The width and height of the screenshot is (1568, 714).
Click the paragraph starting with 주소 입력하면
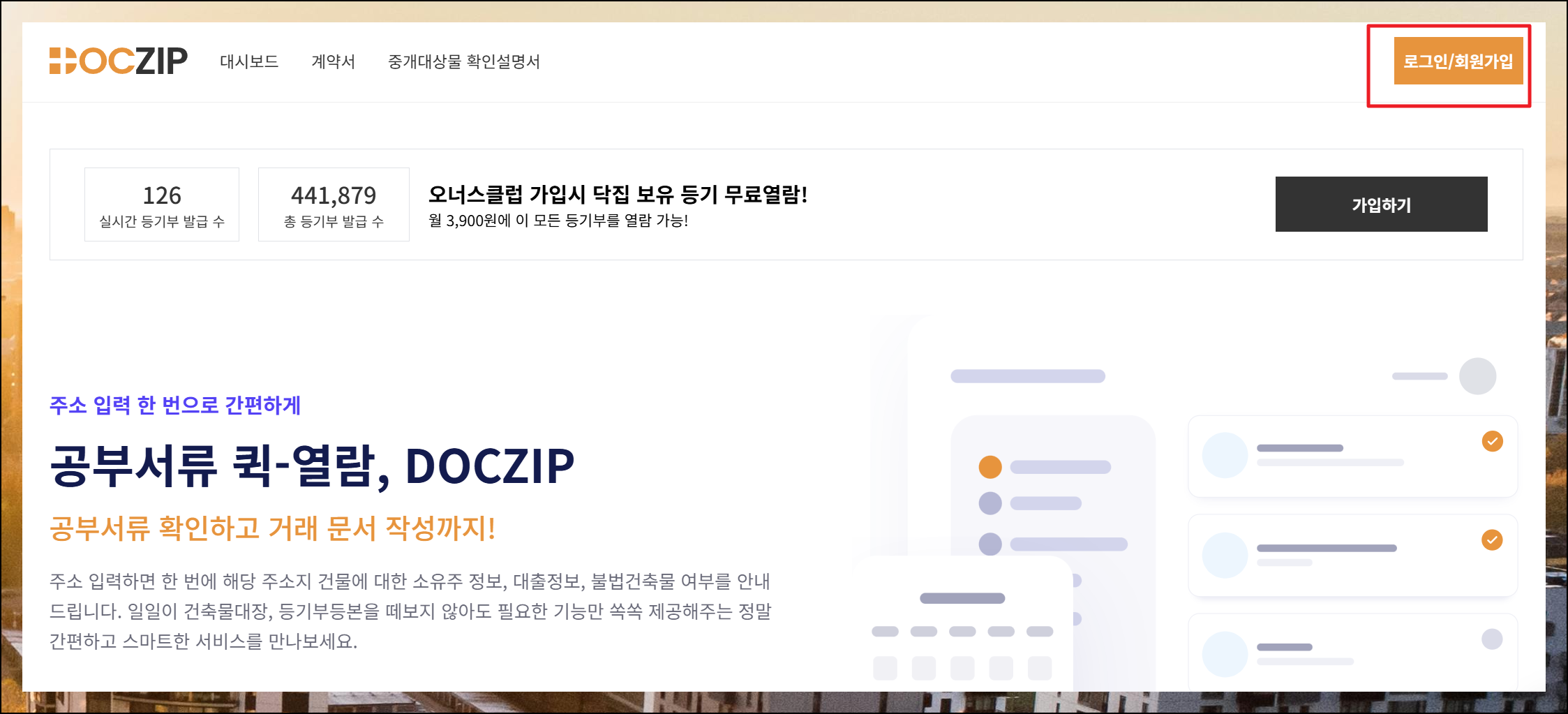pos(410,611)
